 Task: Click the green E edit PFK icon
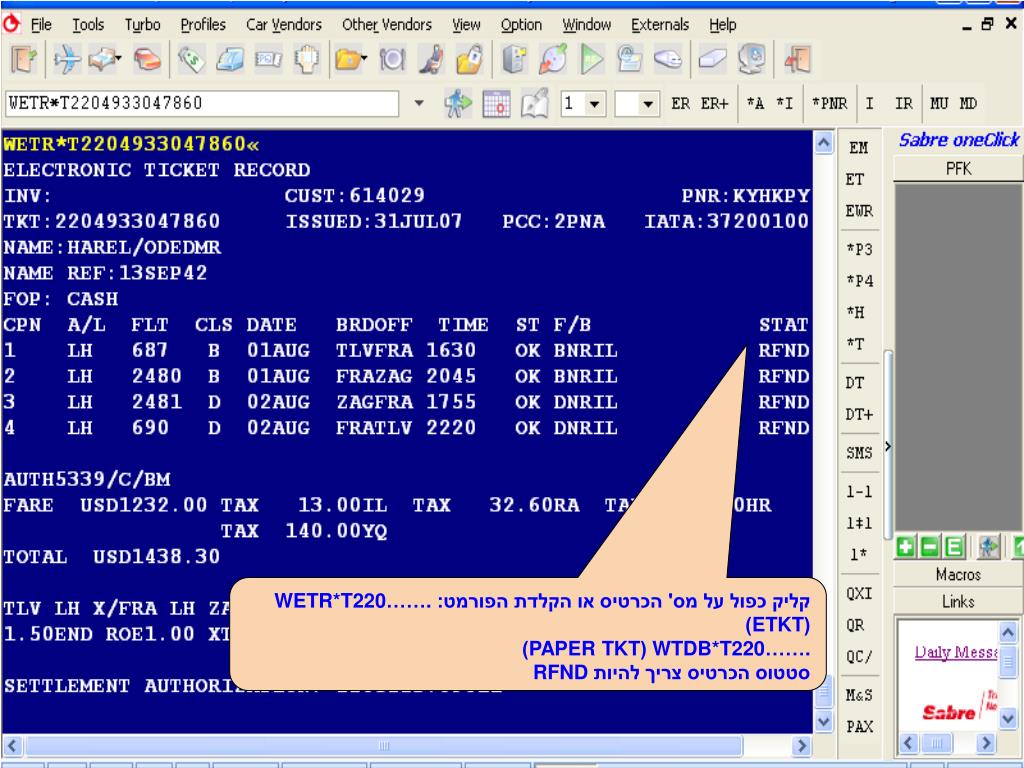click(x=953, y=547)
